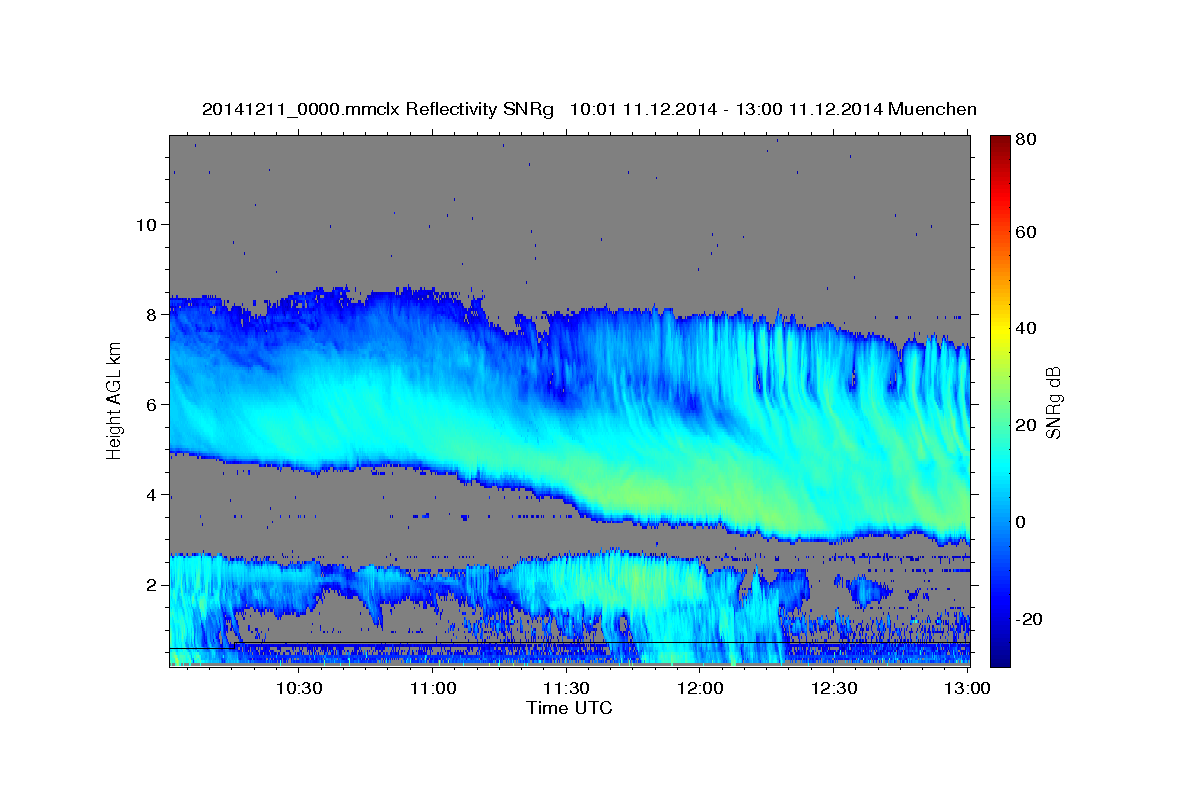
Task: Click the 11:00 time tick label
Action: click(x=433, y=689)
